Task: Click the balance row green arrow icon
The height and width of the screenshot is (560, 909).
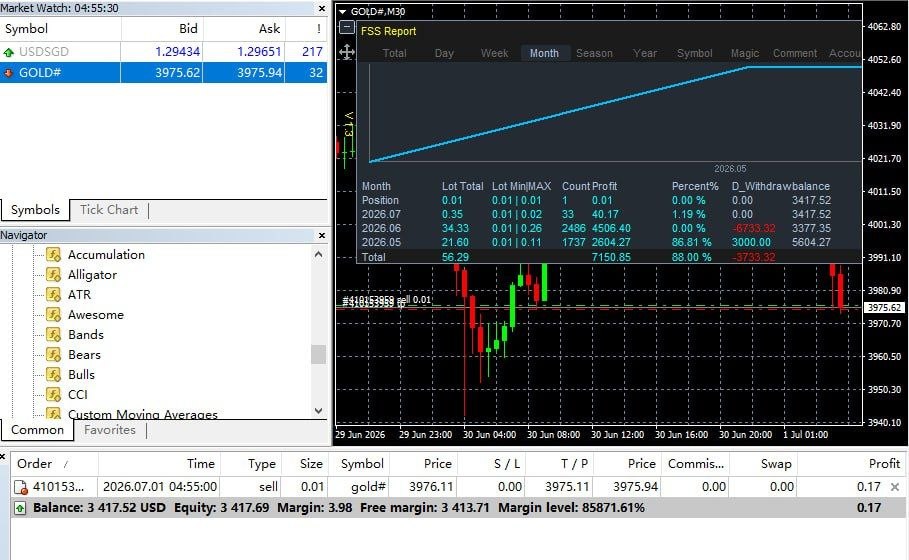Action: (x=20, y=508)
